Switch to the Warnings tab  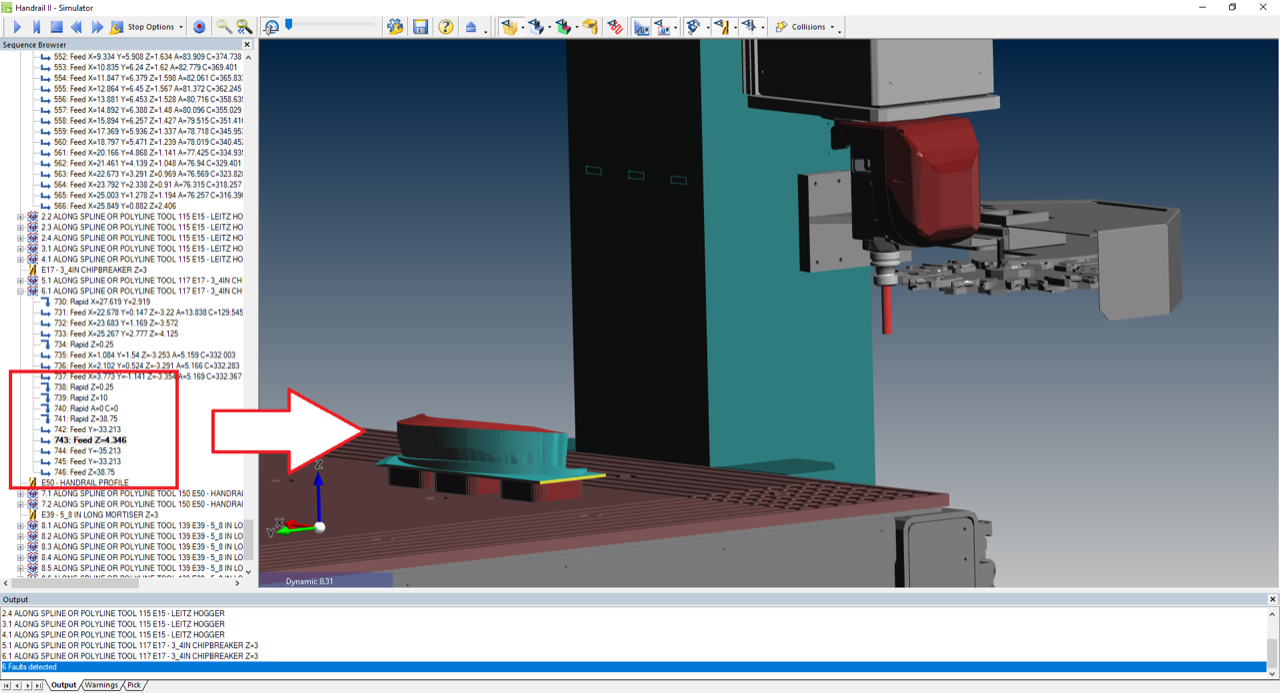pos(101,685)
